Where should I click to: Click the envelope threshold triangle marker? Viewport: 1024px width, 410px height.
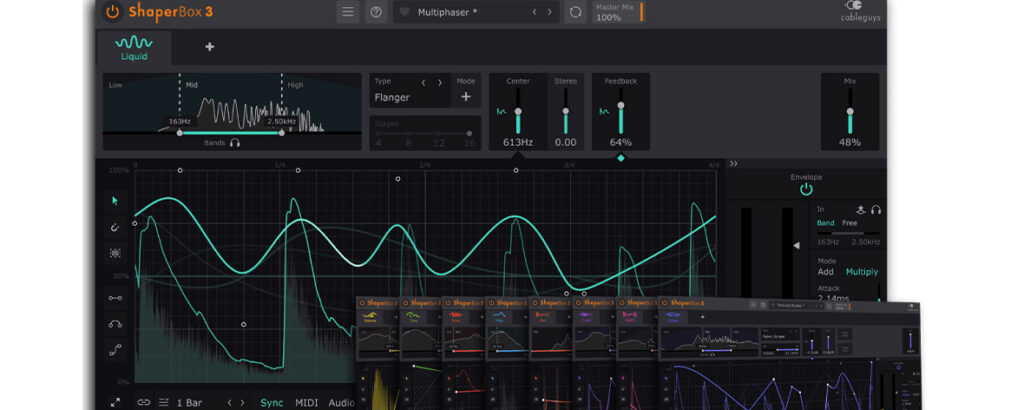click(796, 245)
